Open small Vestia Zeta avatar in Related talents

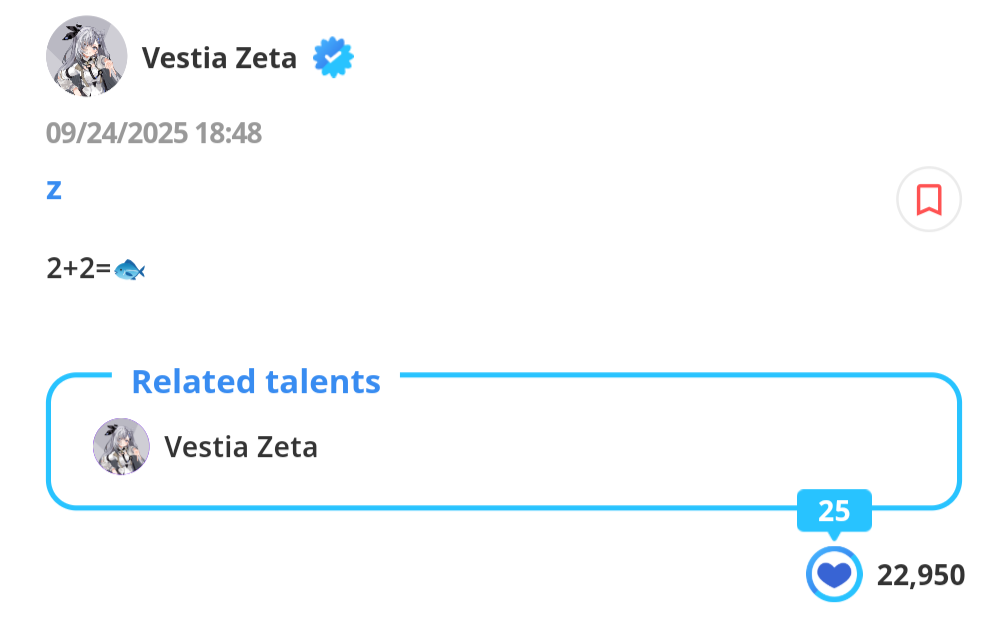pos(121,446)
